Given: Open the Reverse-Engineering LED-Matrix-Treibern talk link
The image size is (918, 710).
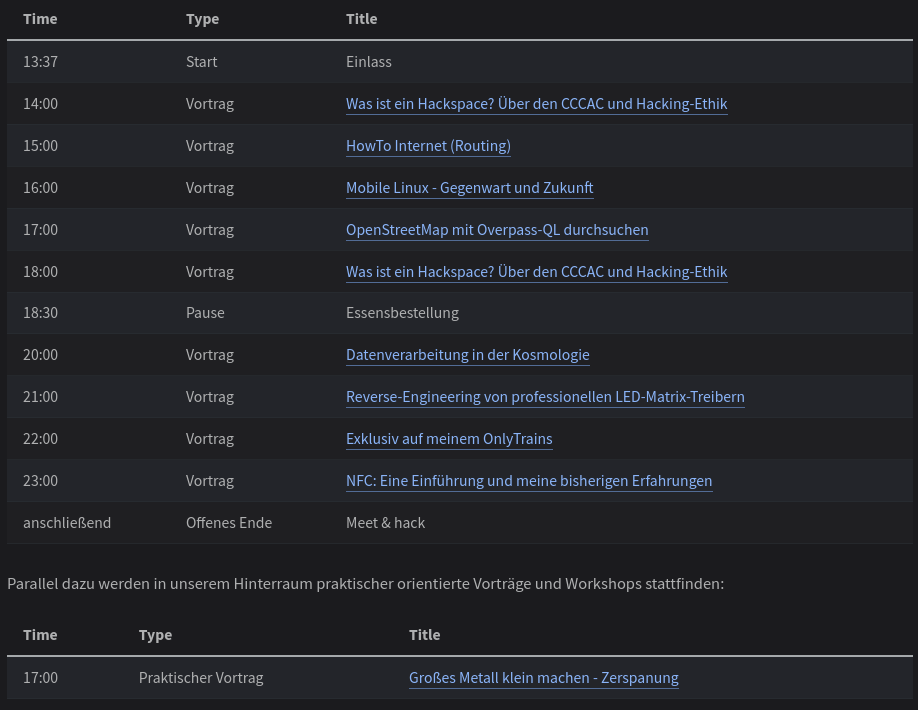Looking at the screenshot, I should [545, 397].
